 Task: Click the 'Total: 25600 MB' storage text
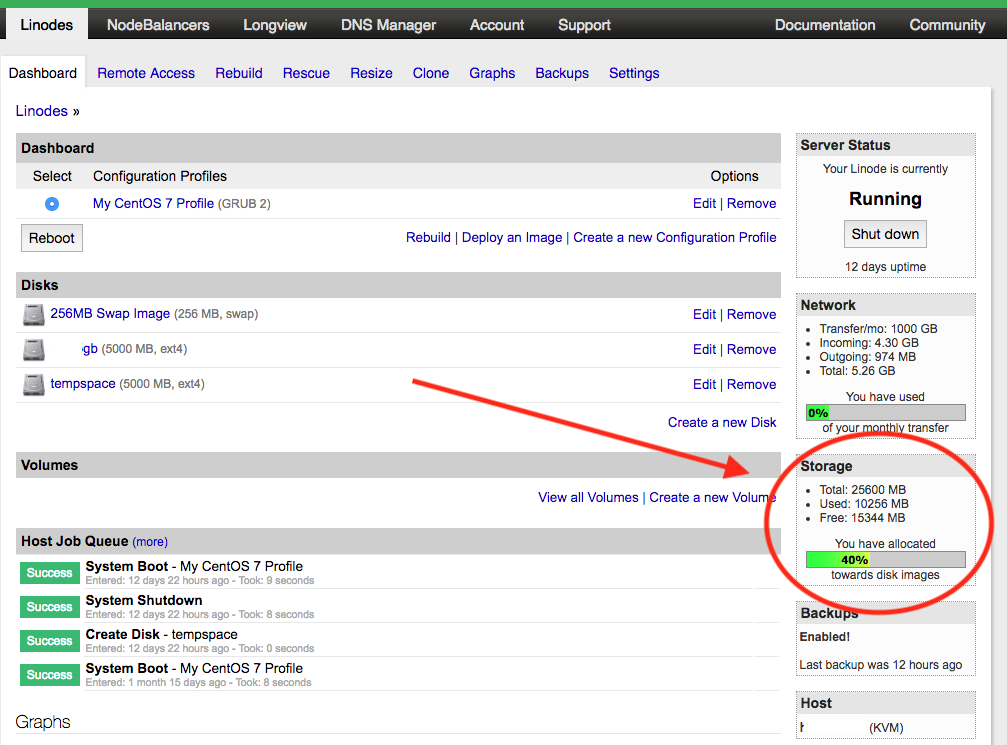[863, 490]
